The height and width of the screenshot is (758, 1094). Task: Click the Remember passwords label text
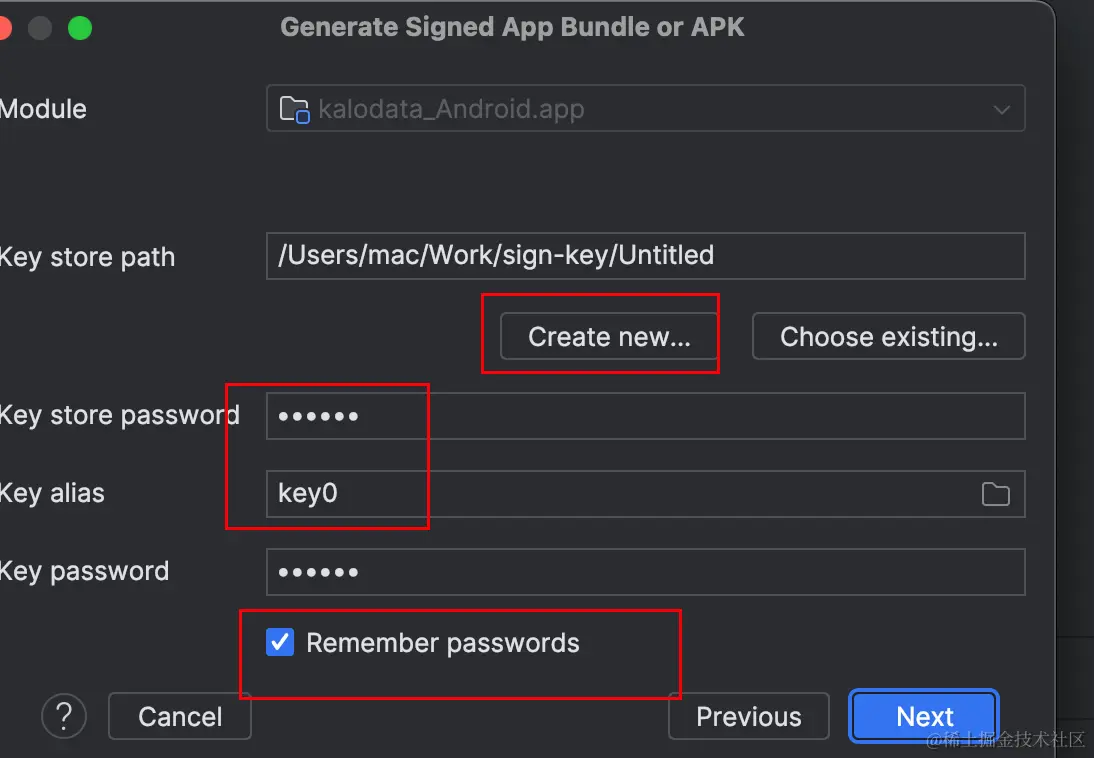click(x=443, y=643)
